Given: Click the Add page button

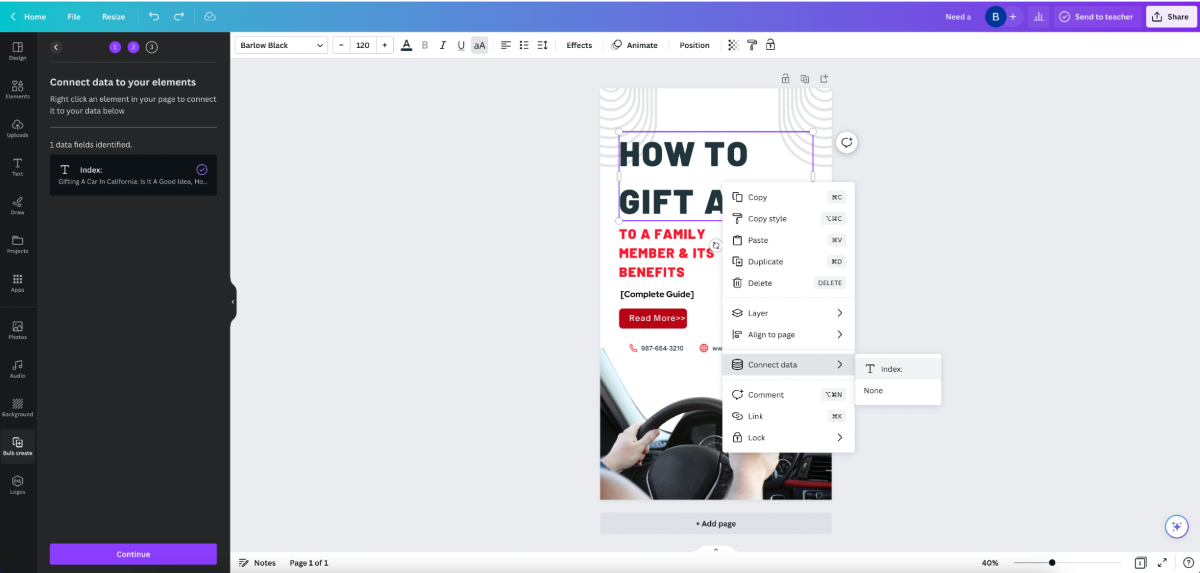Looking at the screenshot, I should click(716, 523).
